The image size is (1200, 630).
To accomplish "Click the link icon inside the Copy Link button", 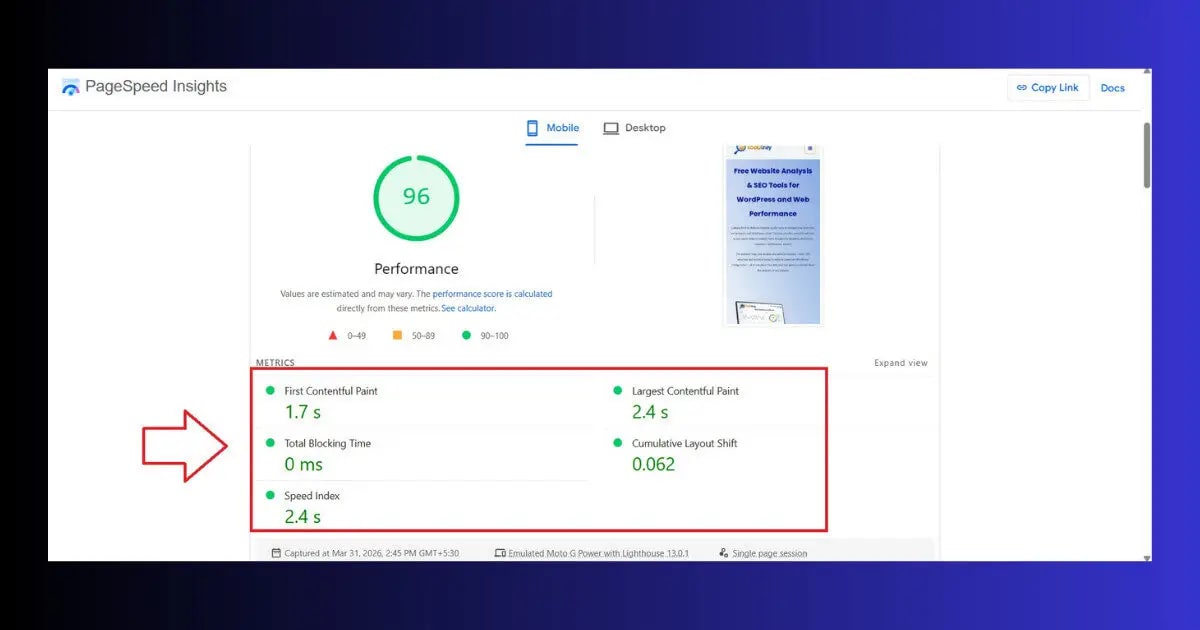I will pyautogui.click(x=1023, y=88).
